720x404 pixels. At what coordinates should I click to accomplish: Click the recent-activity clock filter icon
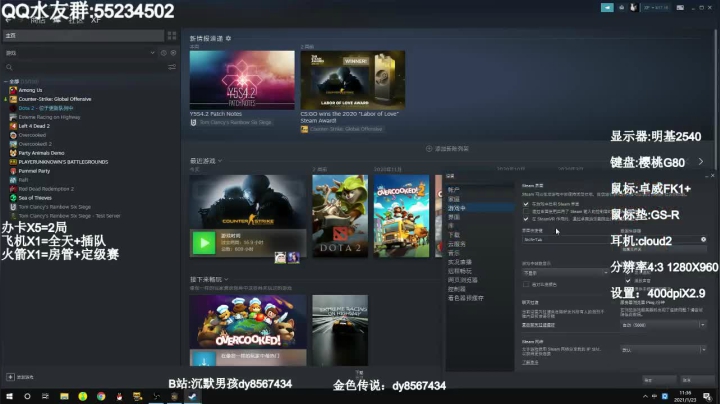click(x=163, y=53)
